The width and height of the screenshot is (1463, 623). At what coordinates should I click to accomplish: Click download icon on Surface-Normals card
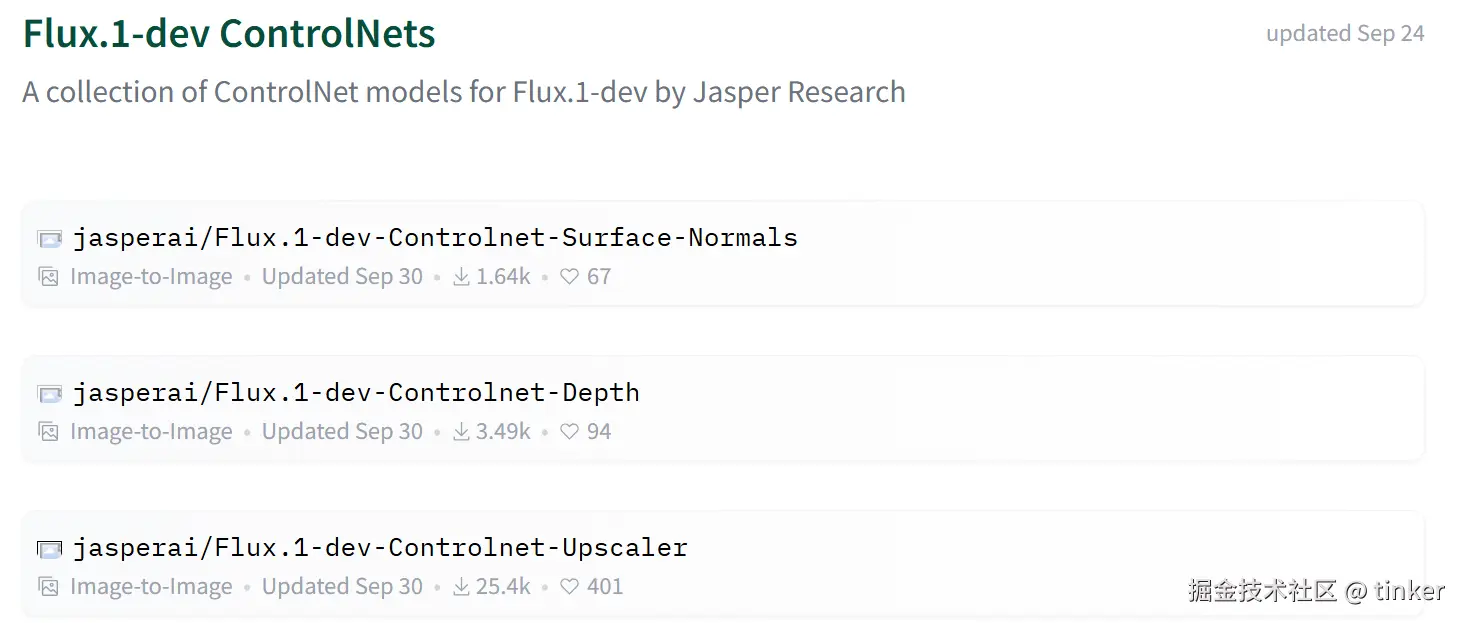point(461,277)
